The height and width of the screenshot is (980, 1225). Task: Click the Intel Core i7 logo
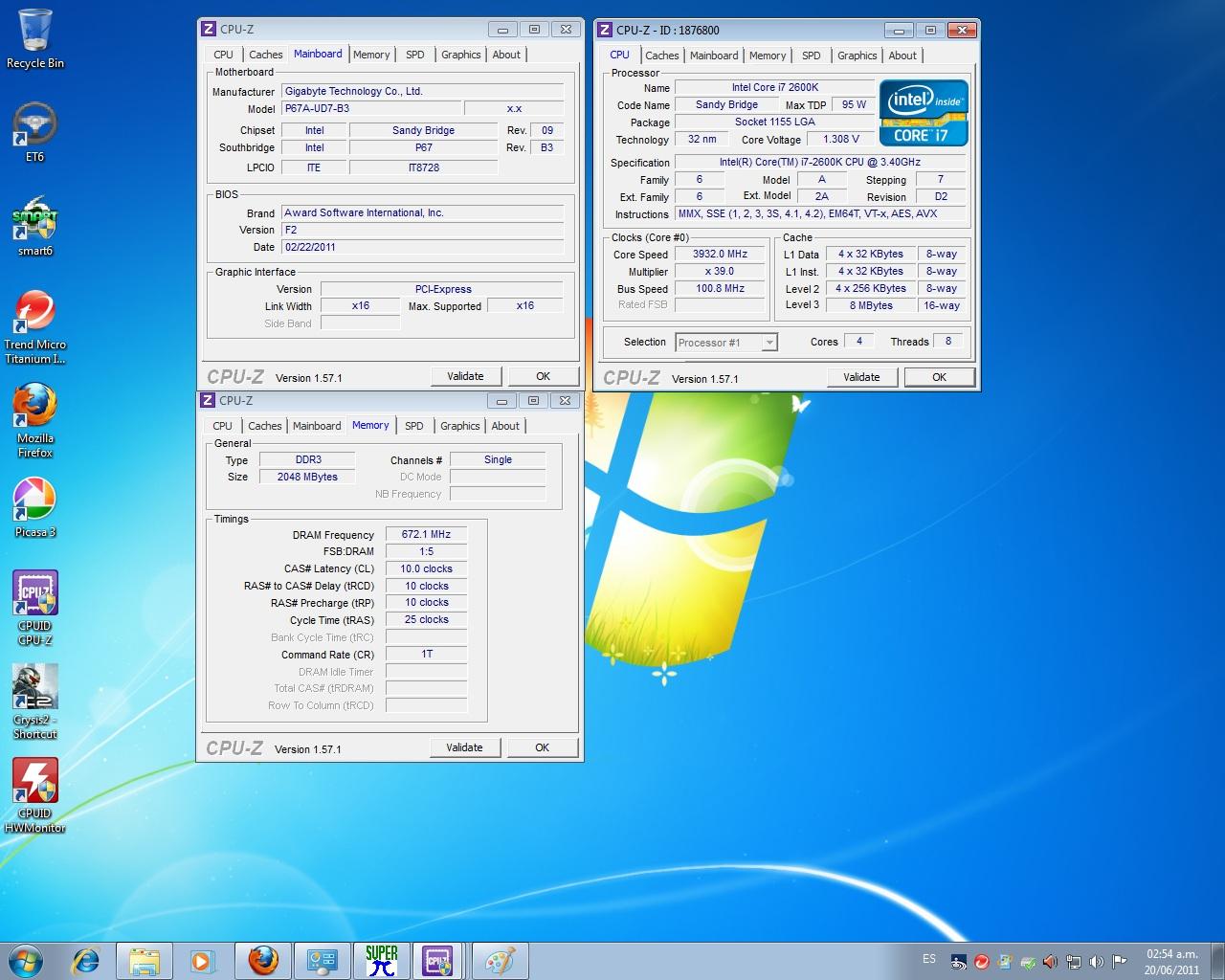coord(924,113)
